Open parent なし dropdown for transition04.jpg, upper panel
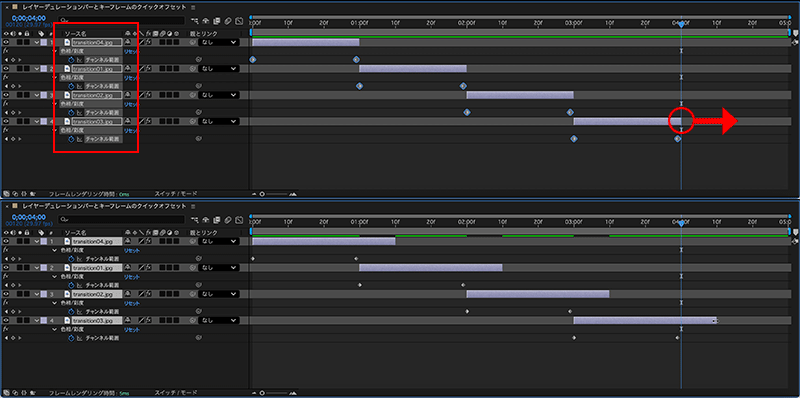Image resolution: width=800 pixels, height=398 pixels. 218,42
